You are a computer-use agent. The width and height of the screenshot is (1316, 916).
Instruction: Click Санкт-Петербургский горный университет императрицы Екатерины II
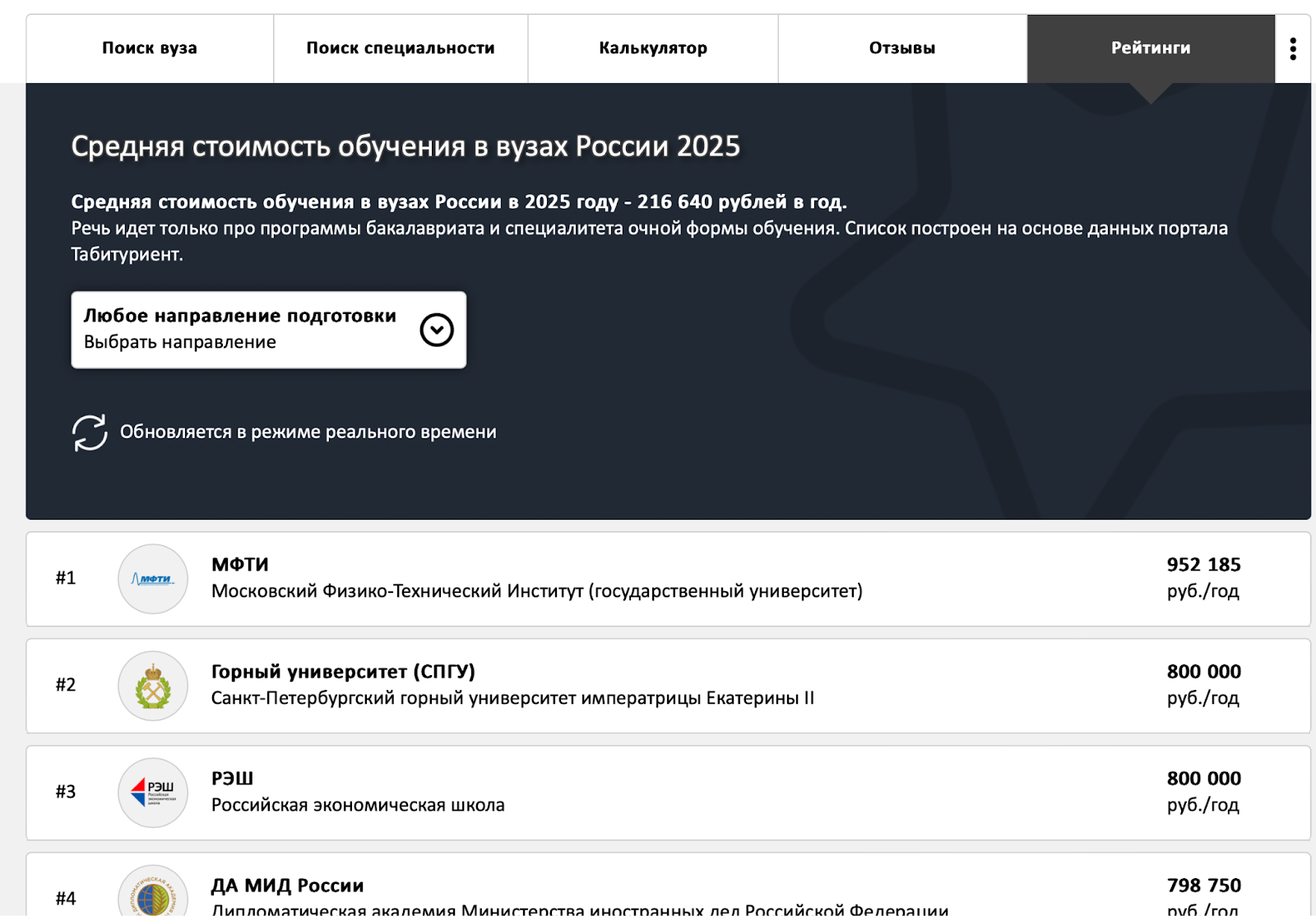[x=512, y=698]
